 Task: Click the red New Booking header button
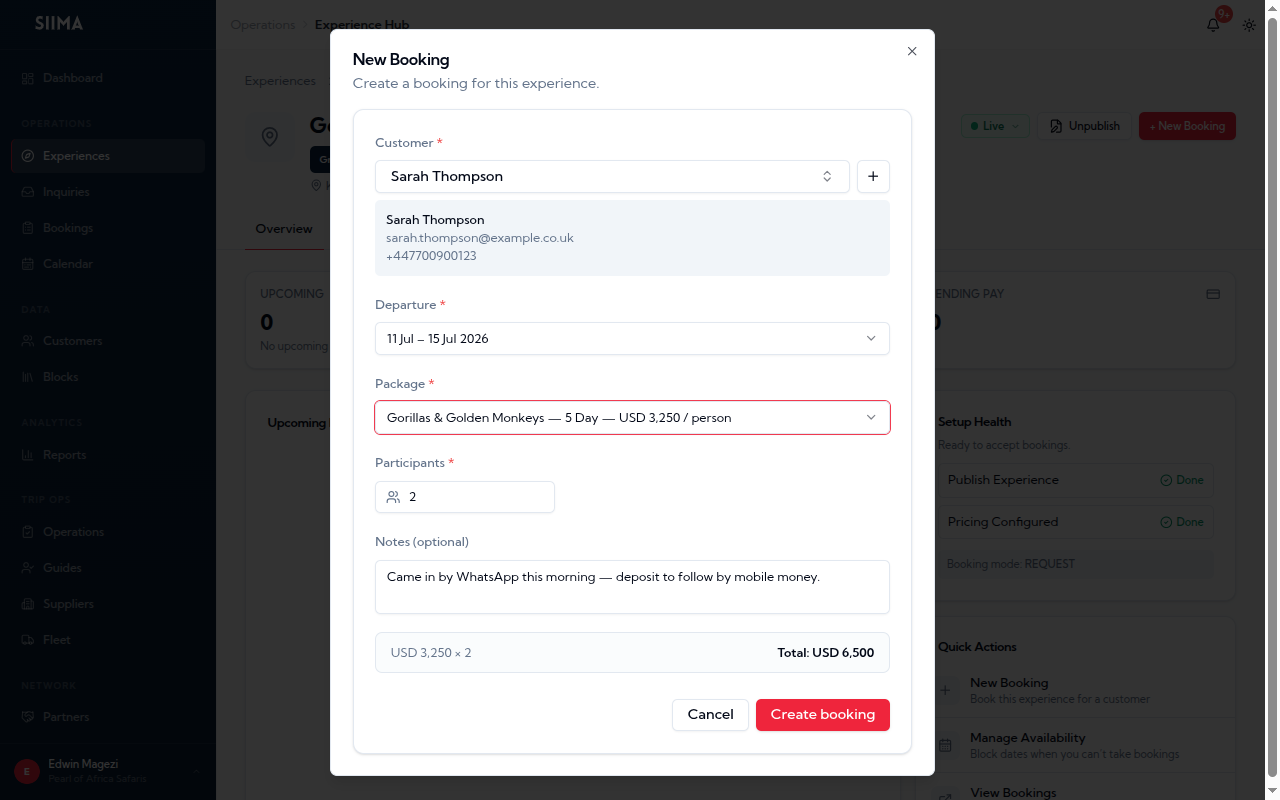pyautogui.click(x=1187, y=126)
